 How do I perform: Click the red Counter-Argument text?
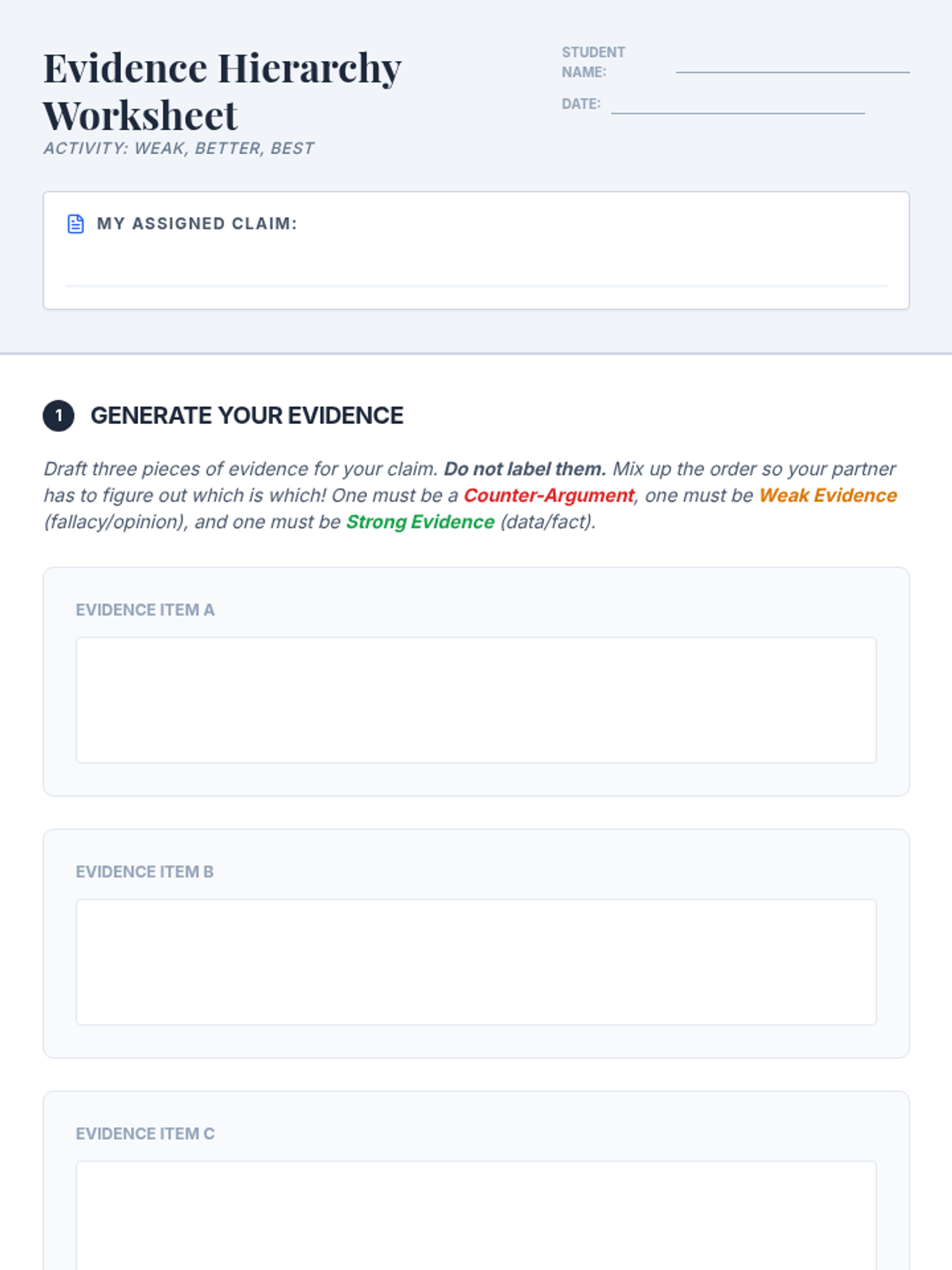(x=549, y=495)
